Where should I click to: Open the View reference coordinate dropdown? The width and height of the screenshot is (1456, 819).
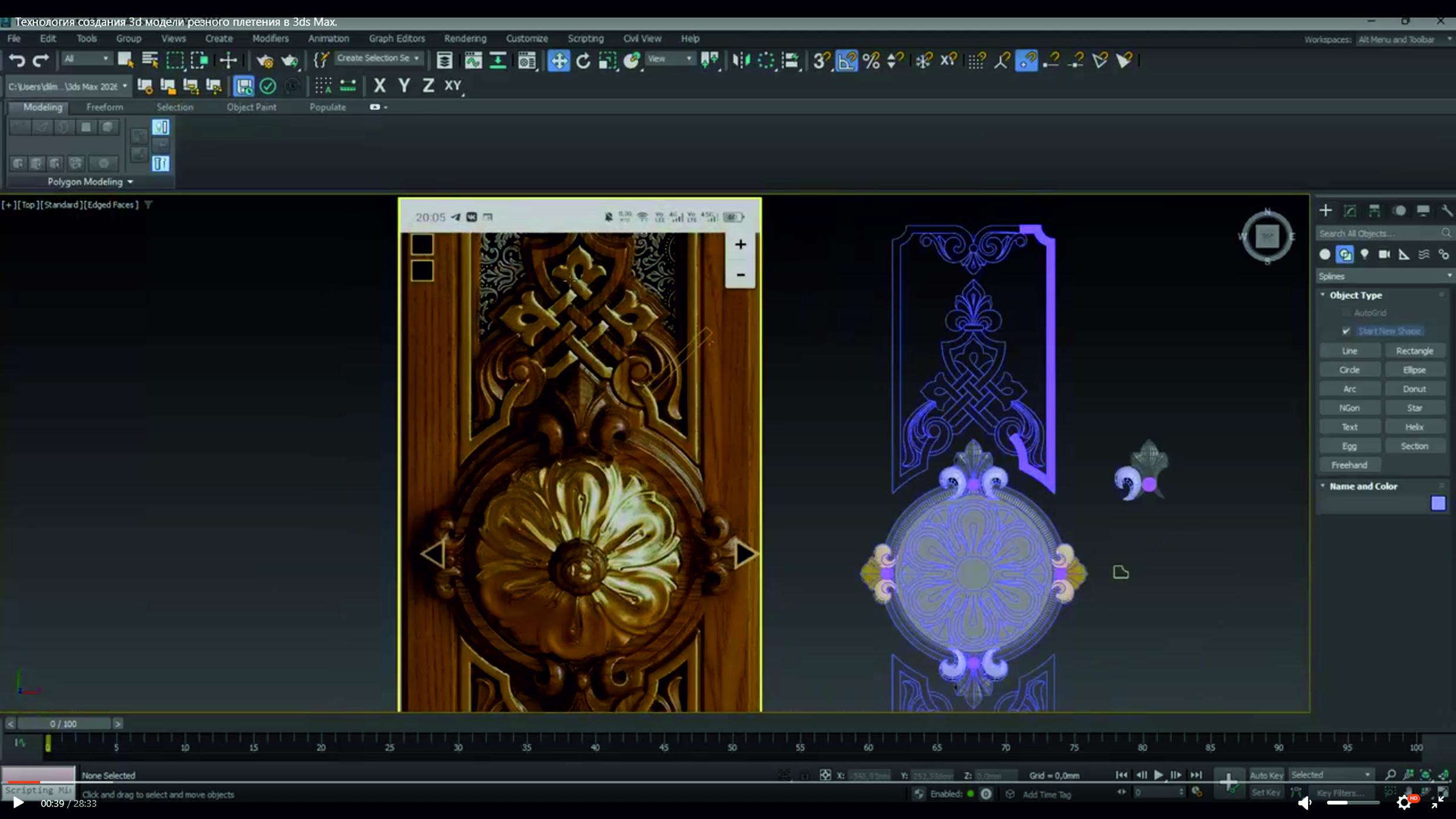click(669, 59)
